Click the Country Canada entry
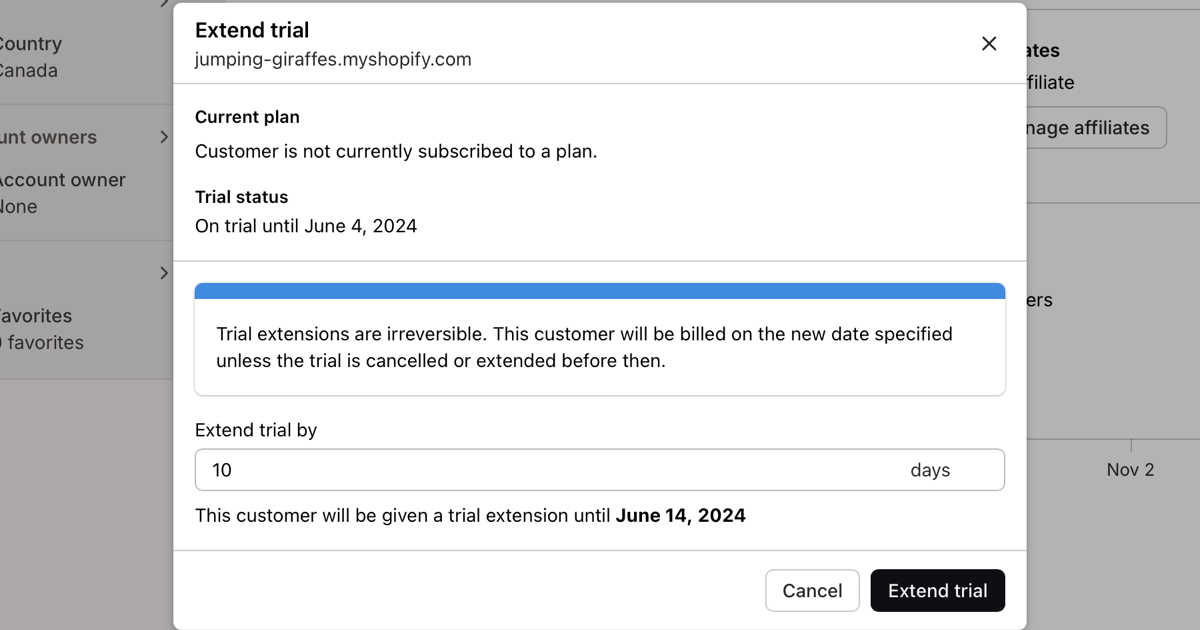The width and height of the screenshot is (1200, 630). pos(29,57)
